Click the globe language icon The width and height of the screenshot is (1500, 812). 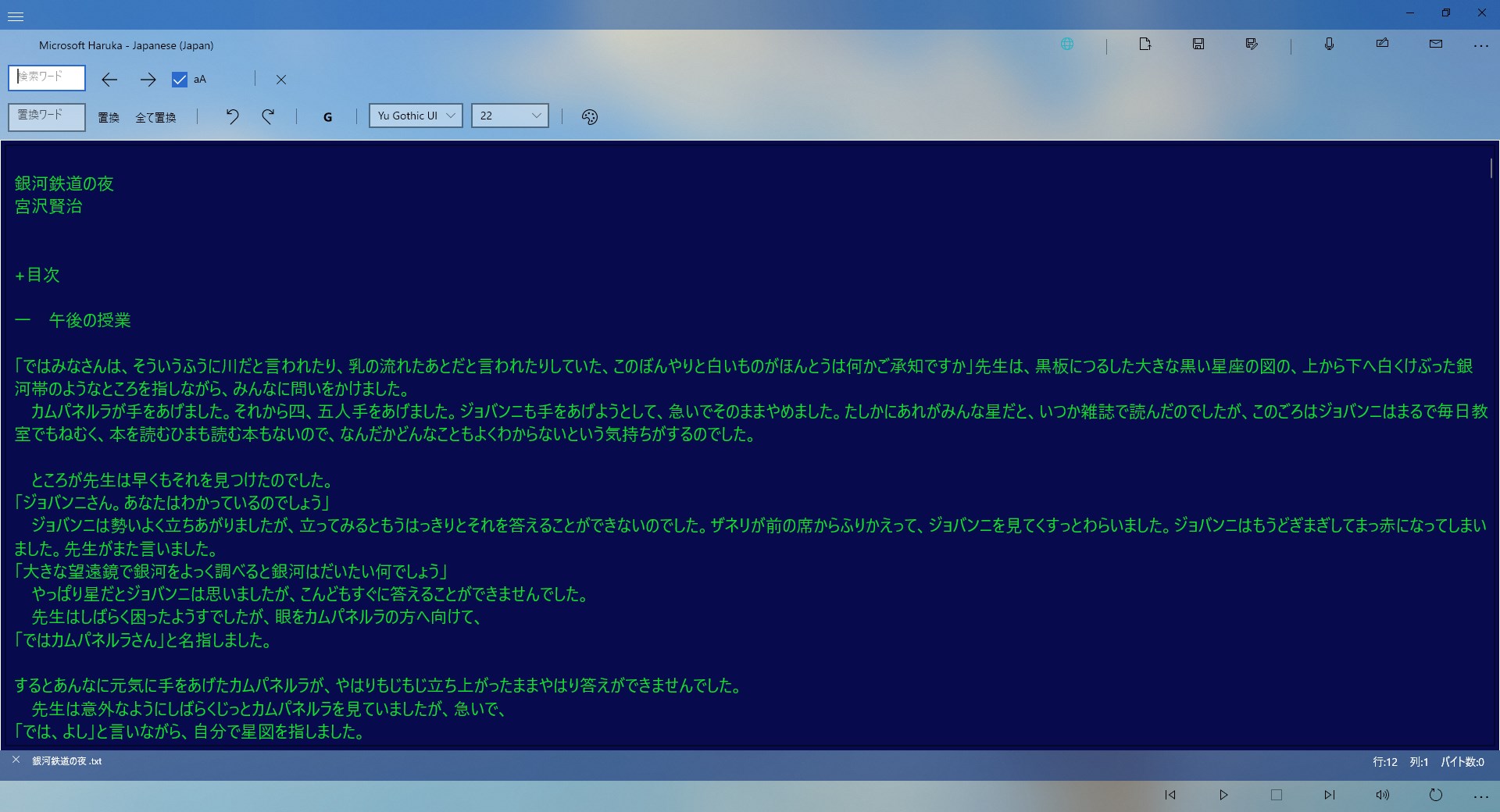pos(1066,45)
